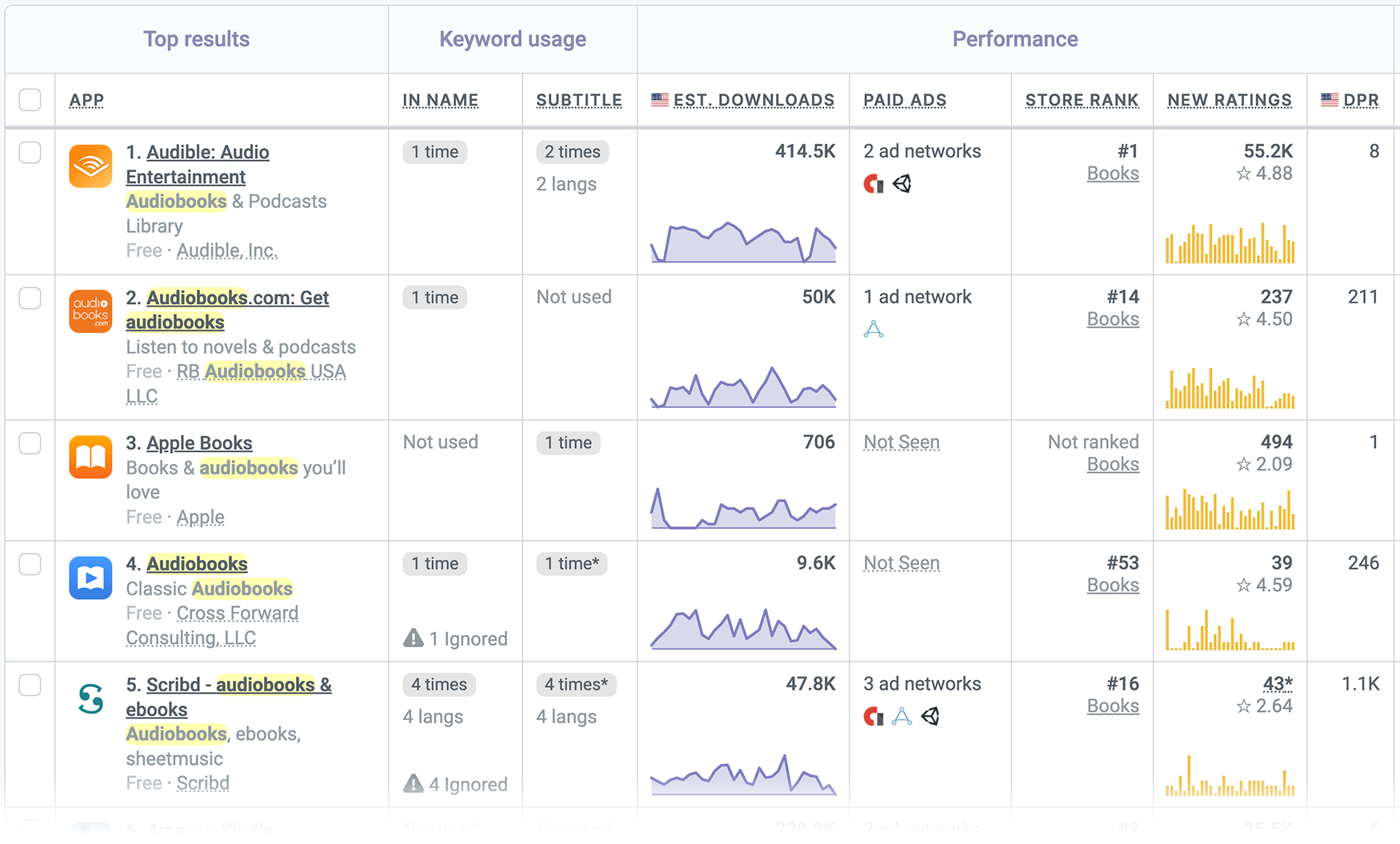Click Books category under rank #16

coord(1113,706)
